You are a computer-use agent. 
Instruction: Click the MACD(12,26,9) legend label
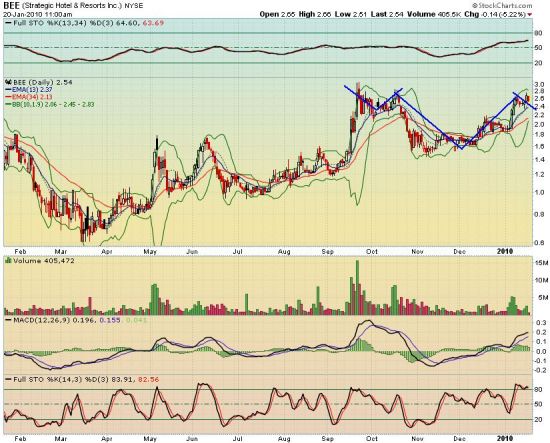(41, 320)
